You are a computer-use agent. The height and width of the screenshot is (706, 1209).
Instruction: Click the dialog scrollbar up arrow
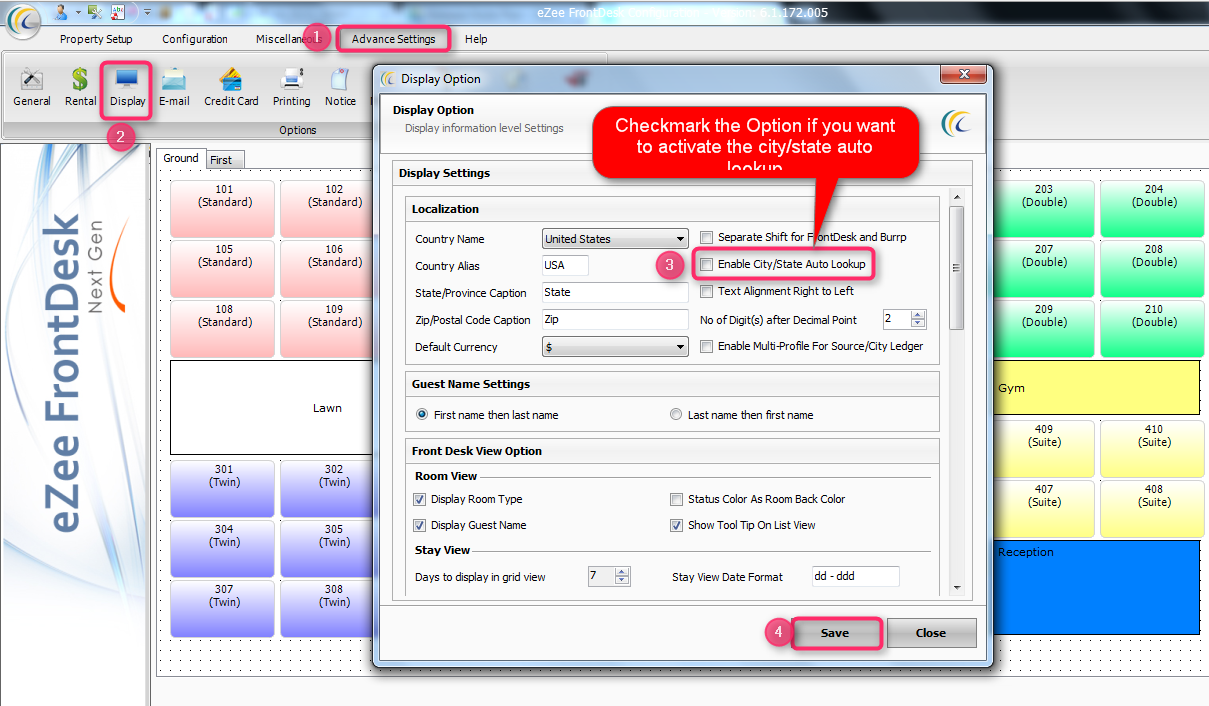click(x=957, y=198)
